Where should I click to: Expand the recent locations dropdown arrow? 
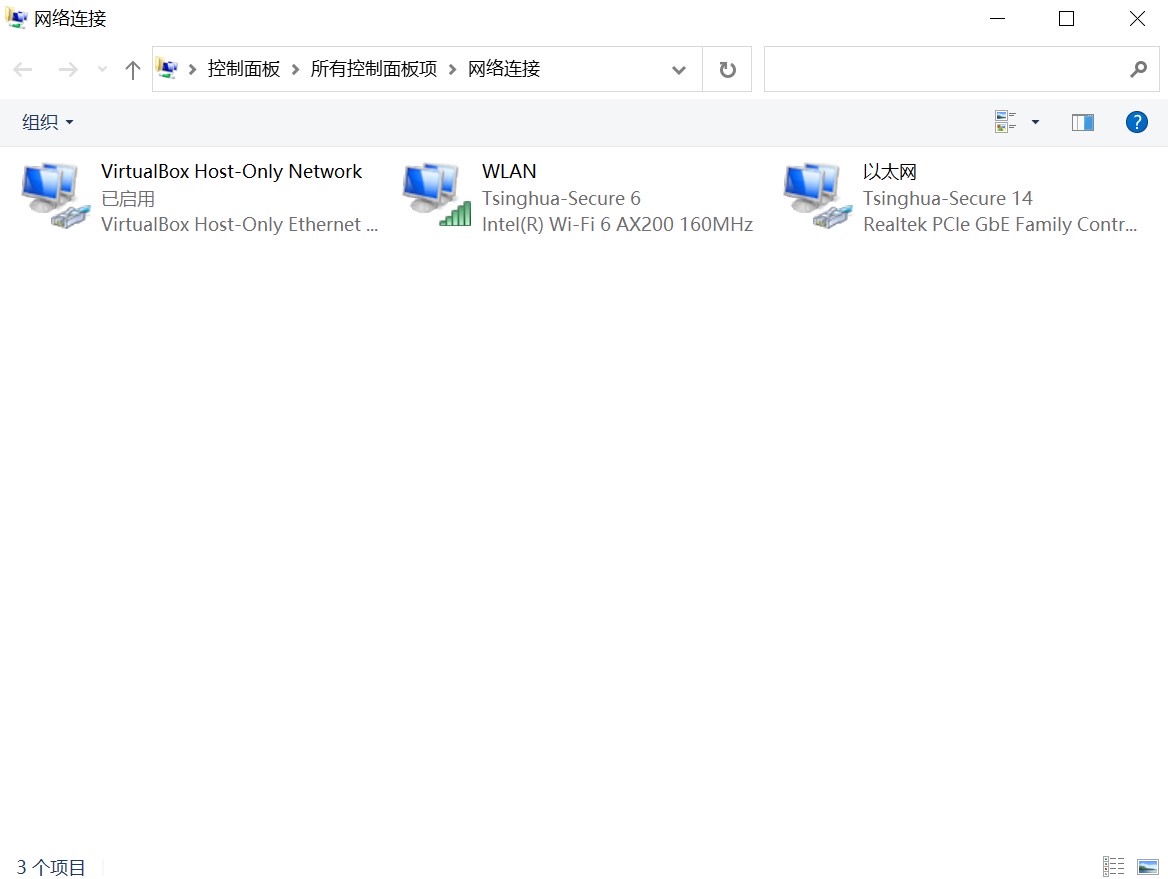[102, 69]
